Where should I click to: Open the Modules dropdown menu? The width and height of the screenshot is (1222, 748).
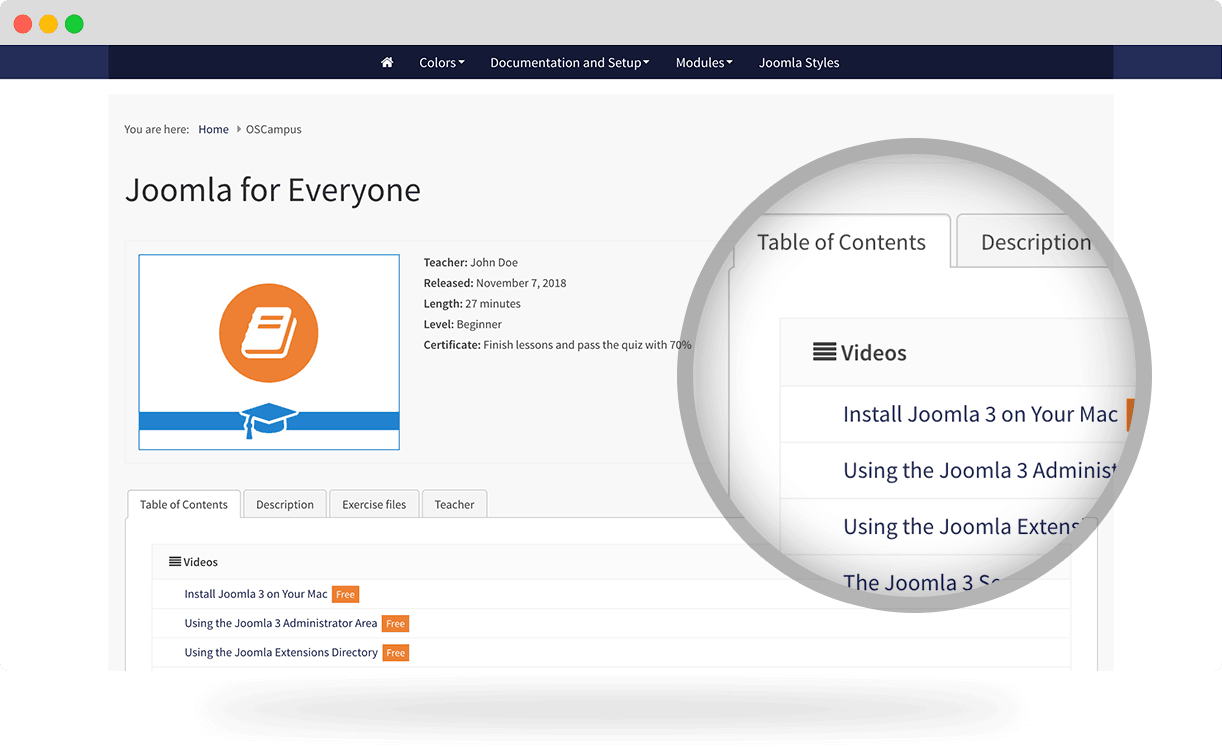pos(704,62)
